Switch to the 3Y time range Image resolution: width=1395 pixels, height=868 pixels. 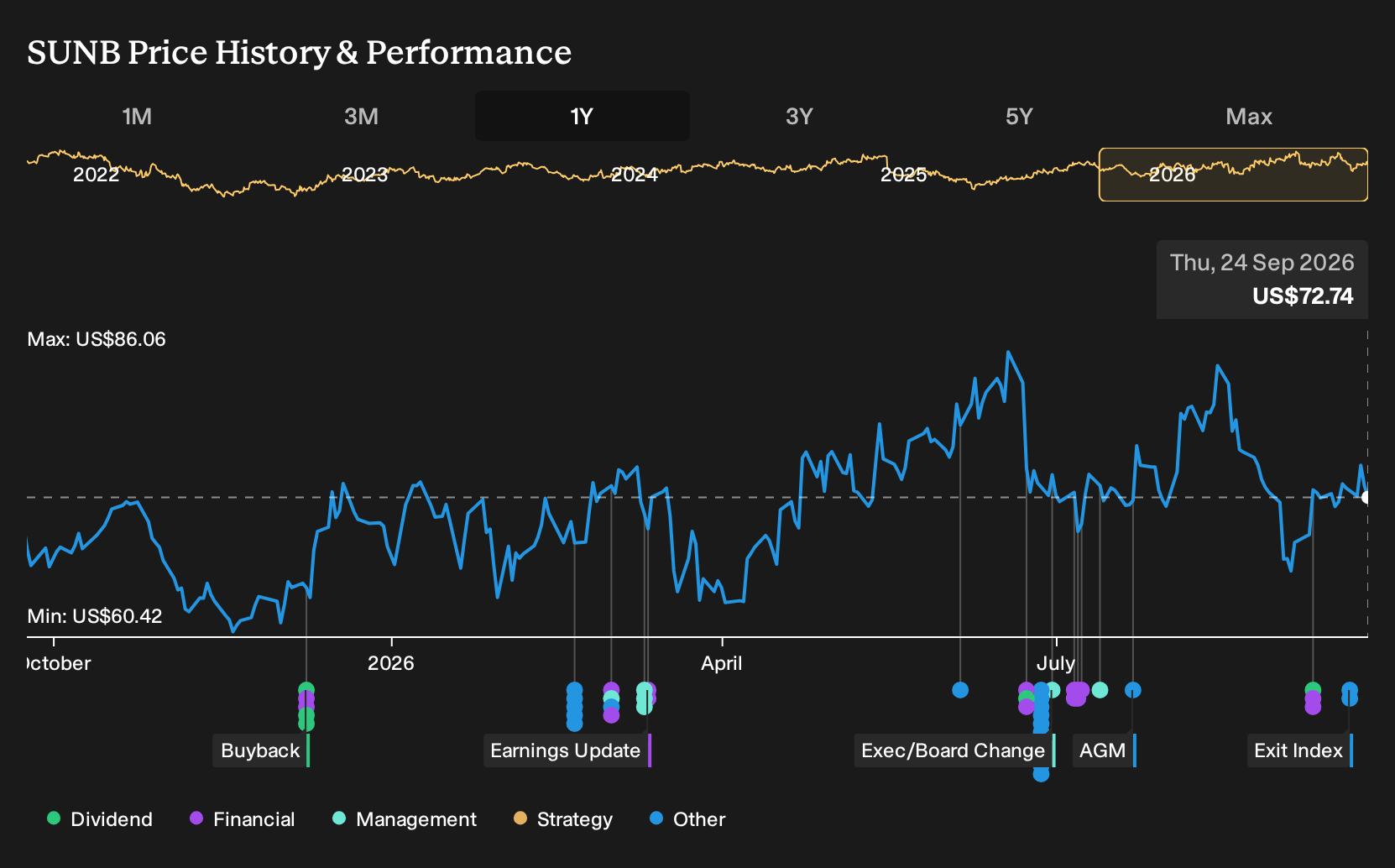click(x=799, y=116)
